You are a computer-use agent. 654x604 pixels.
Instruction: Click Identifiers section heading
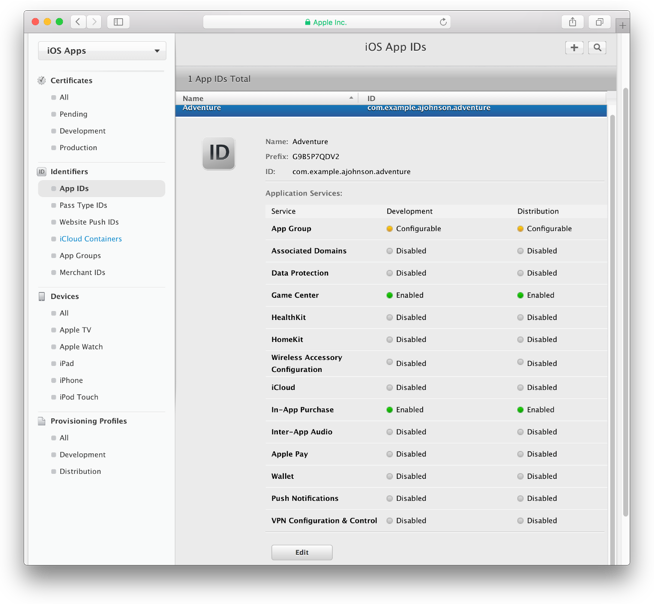[69, 171]
